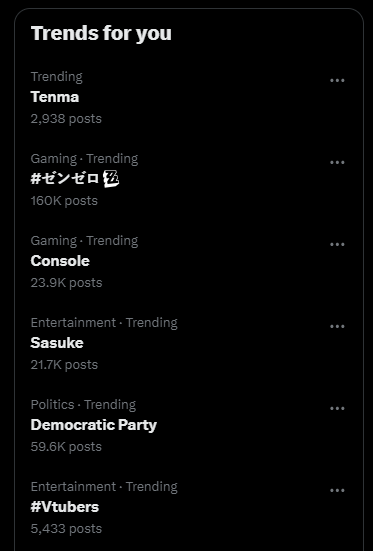Screen dimensions: 373x551
Task: Open the Sasuke trend
Action: [57, 343]
